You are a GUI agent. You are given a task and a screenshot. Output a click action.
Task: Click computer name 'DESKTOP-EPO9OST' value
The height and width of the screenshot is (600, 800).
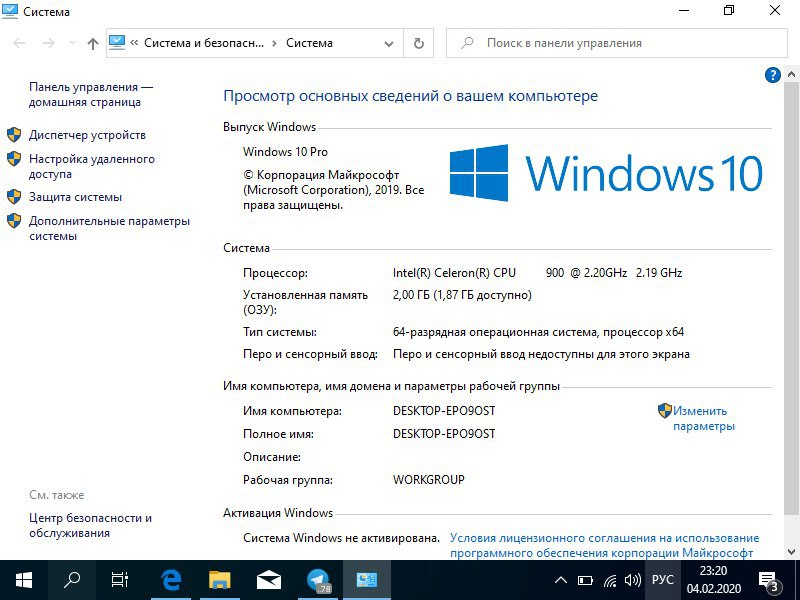point(444,411)
